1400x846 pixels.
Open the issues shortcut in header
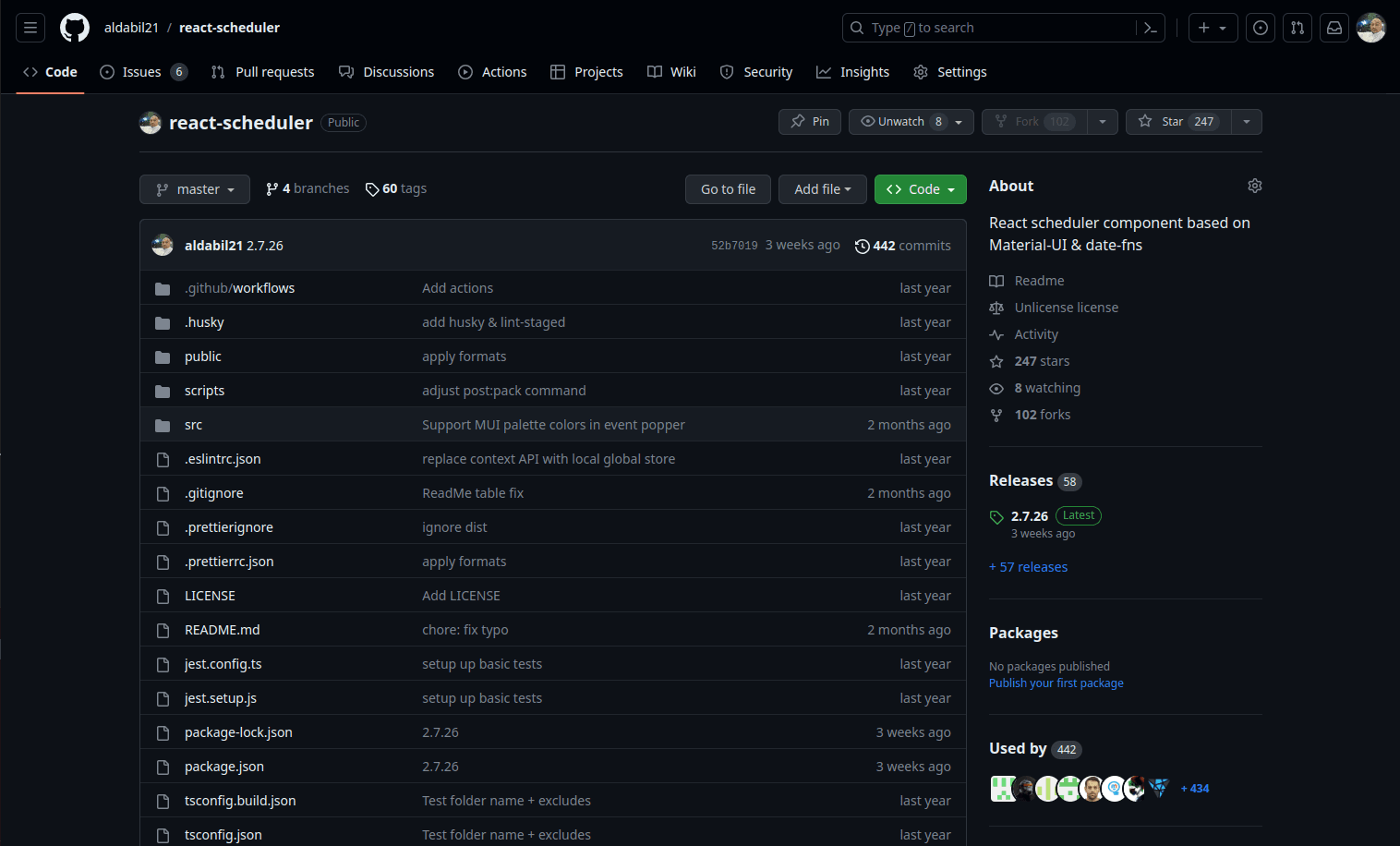click(x=1261, y=28)
